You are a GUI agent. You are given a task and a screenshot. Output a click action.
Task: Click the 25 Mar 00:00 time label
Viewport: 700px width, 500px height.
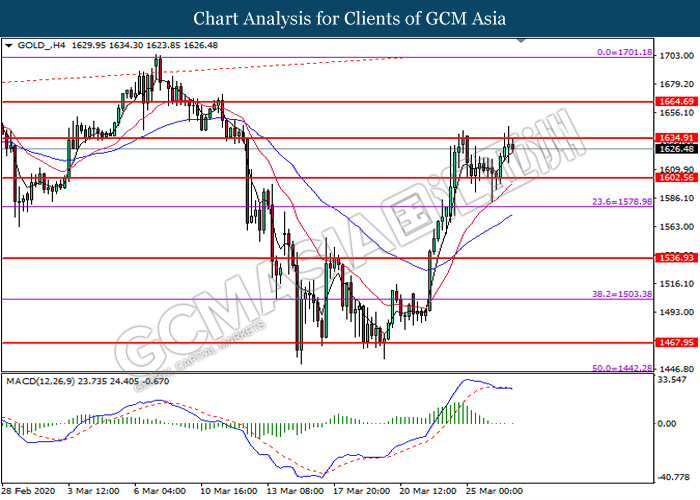coord(495,492)
